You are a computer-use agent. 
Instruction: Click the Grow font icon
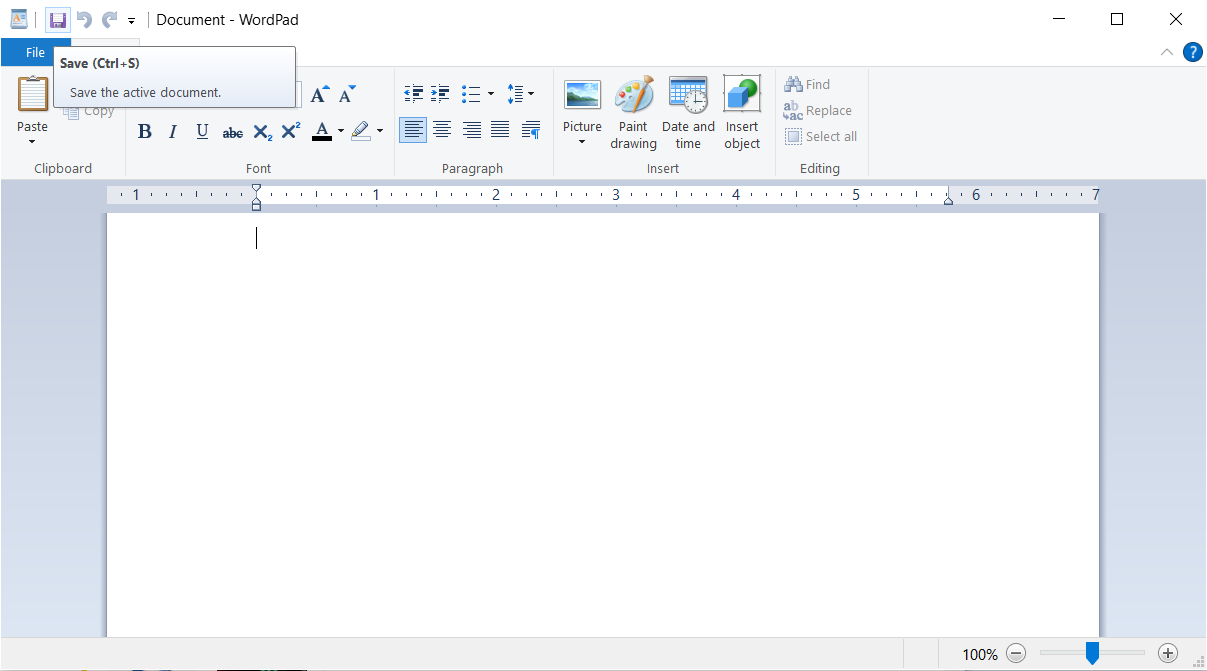pos(319,95)
